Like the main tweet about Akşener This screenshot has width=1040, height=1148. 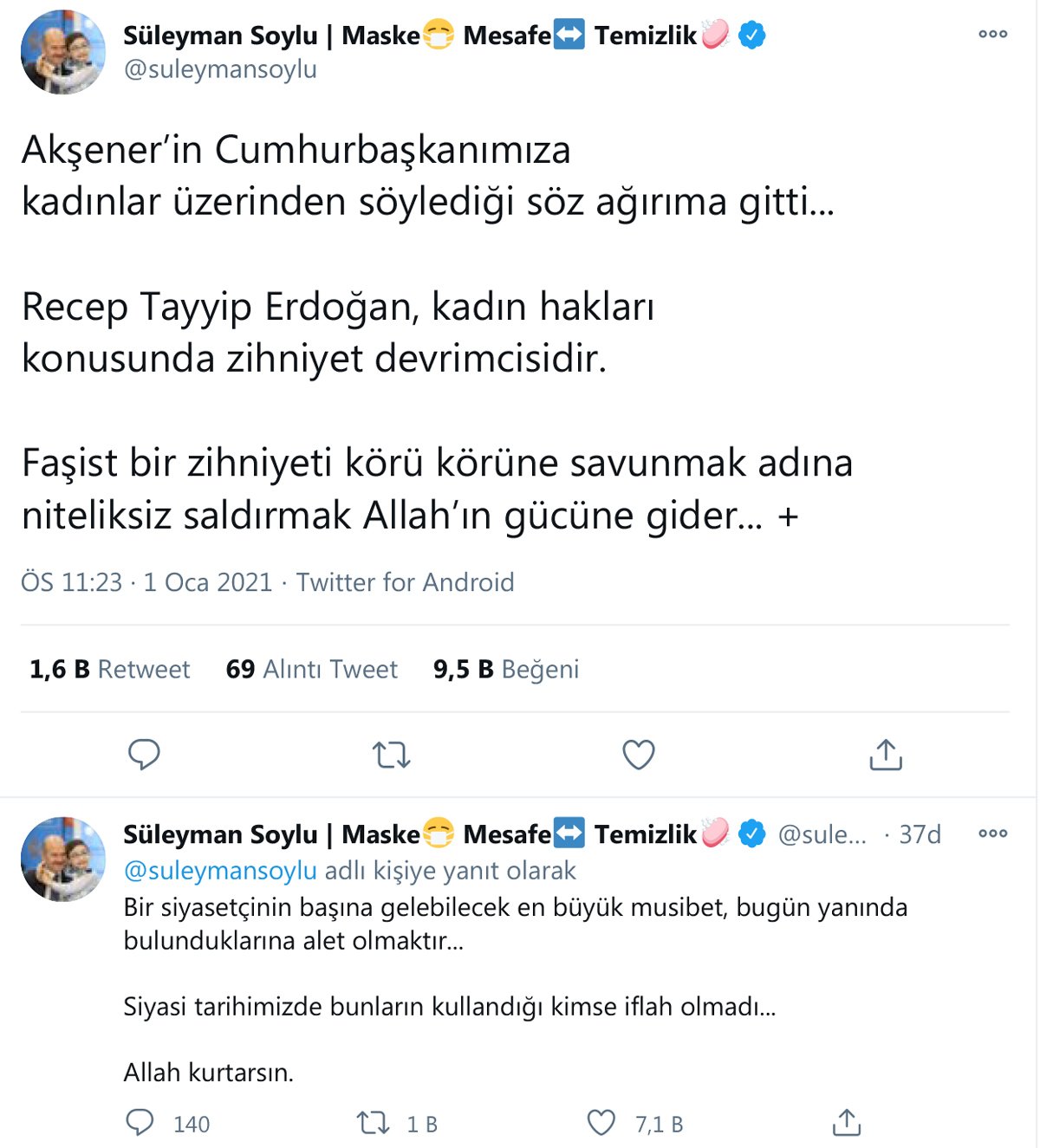tap(639, 755)
